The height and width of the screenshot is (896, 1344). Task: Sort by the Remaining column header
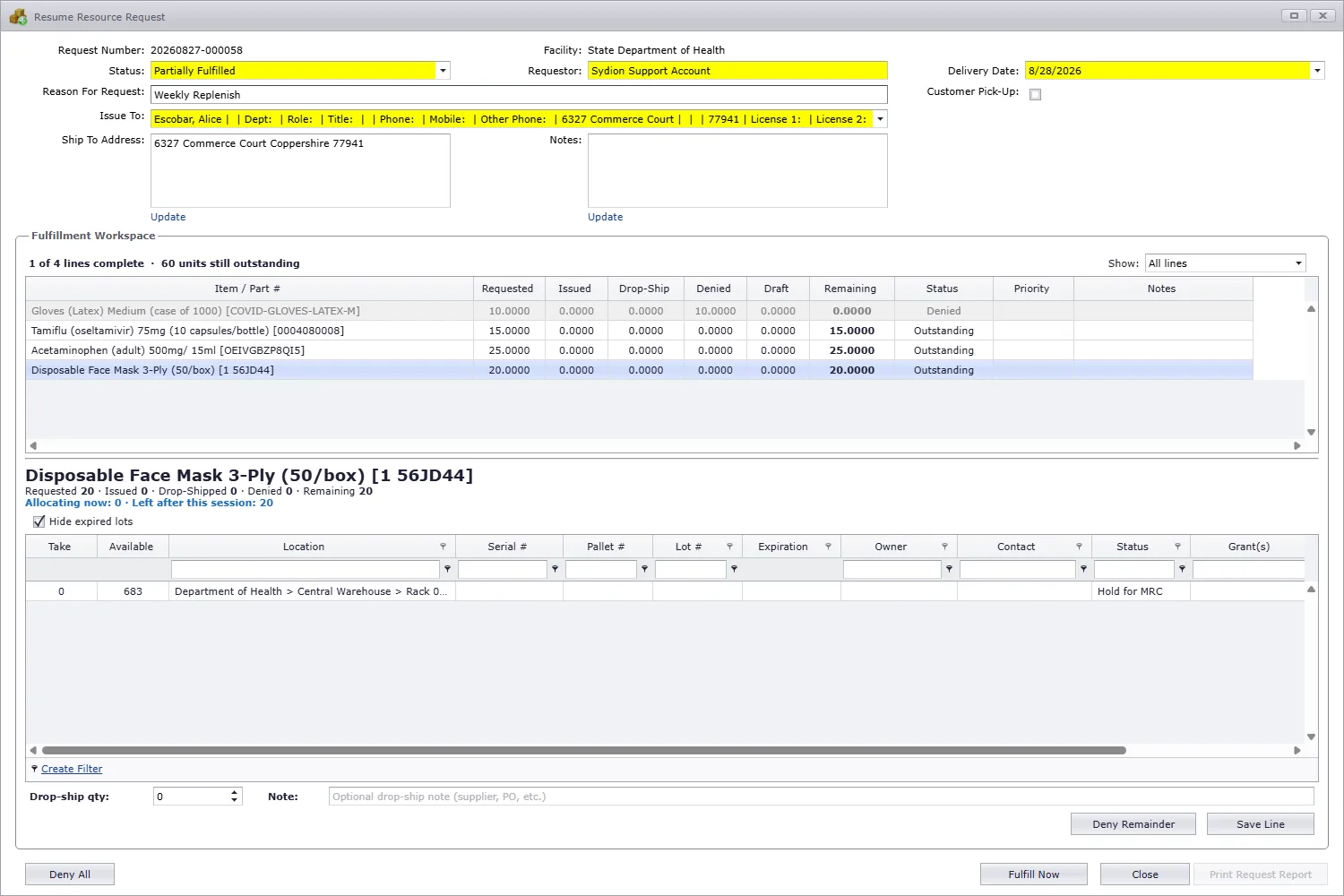tap(850, 289)
